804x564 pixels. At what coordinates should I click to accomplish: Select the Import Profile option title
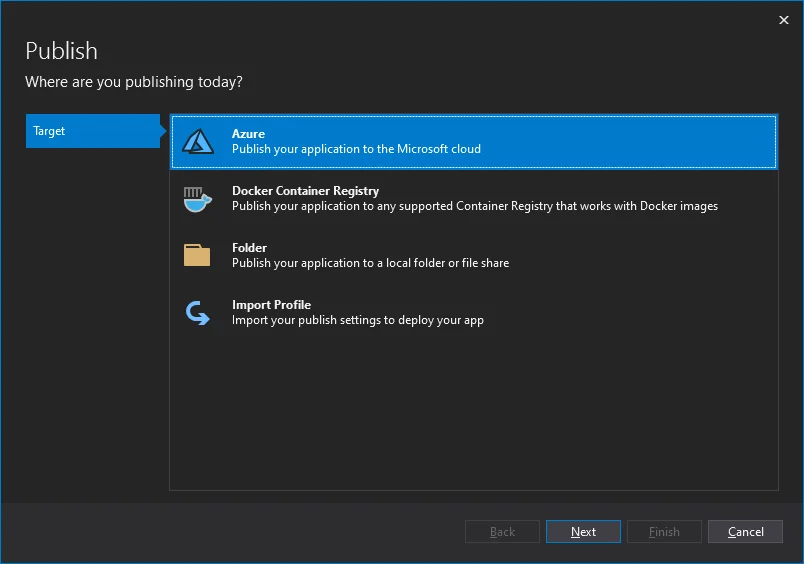pos(271,305)
